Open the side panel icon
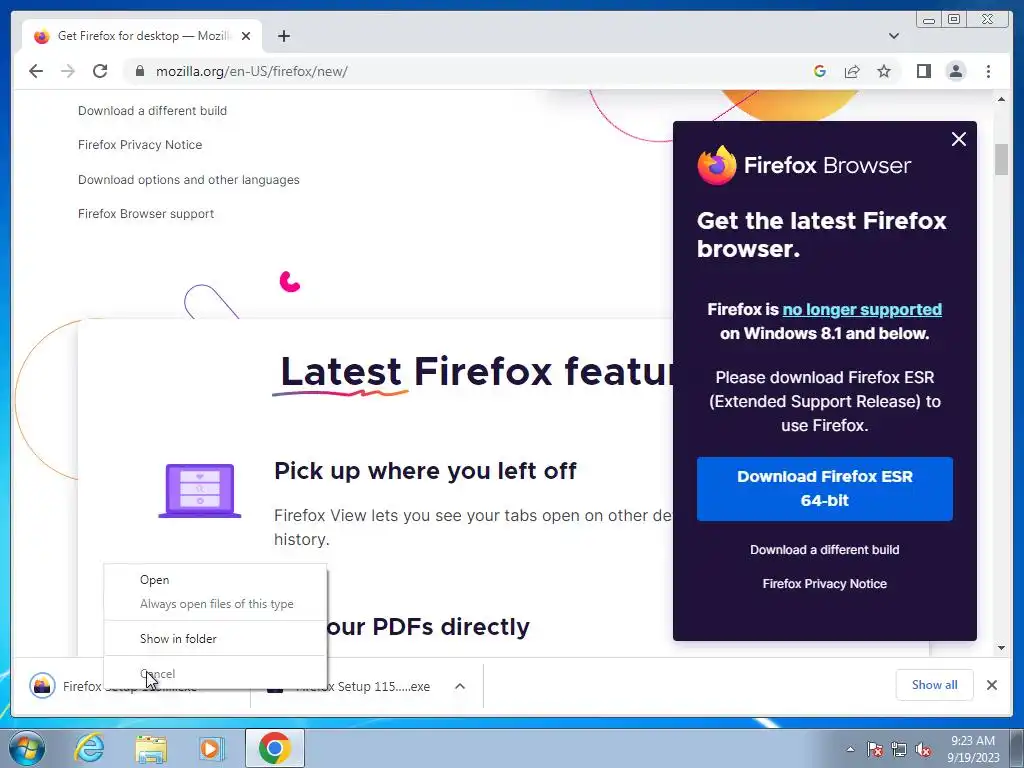Screen dimensions: 1024x768 (923, 71)
